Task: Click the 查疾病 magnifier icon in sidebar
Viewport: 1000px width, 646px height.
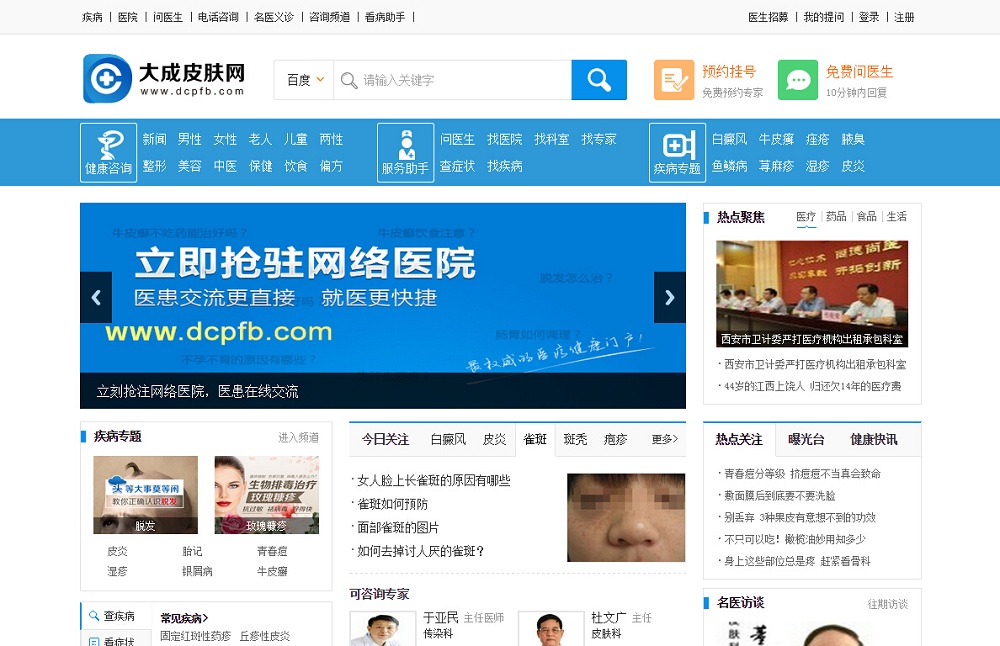Action: (94, 615)
